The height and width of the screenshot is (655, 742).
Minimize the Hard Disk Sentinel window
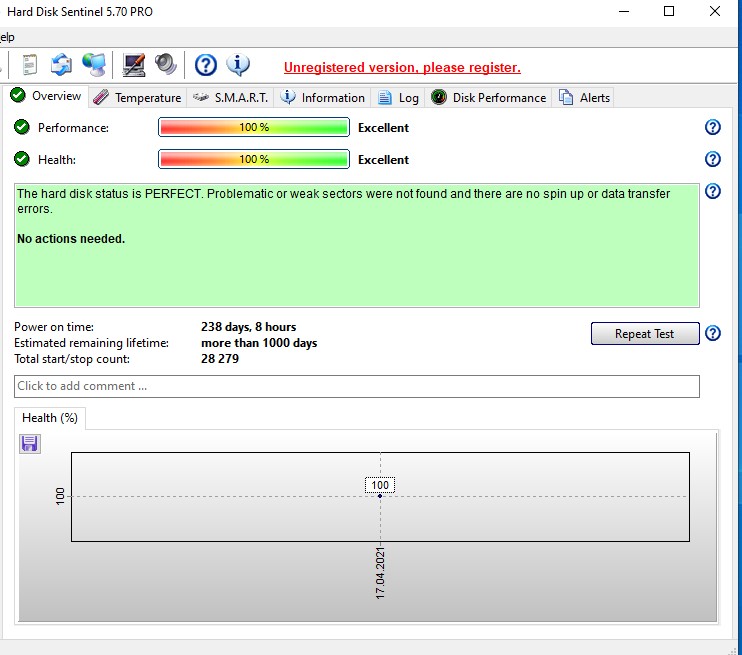pos(624,11)
